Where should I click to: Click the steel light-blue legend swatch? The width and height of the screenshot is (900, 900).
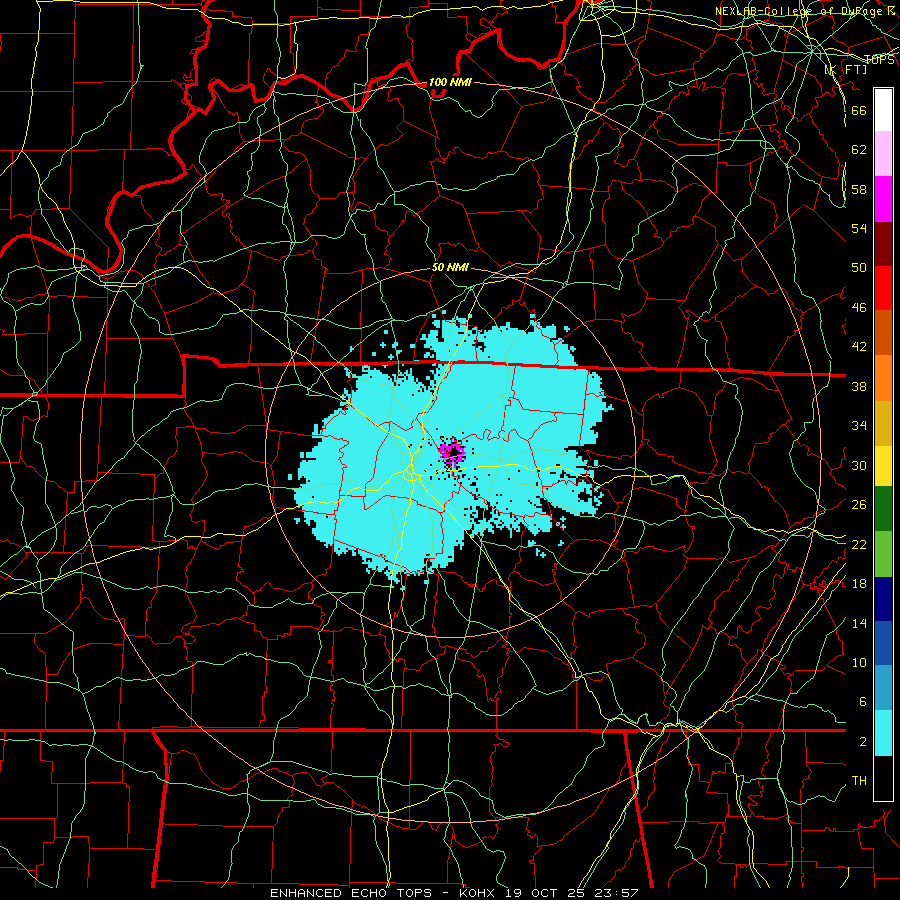pyautogui.click(x=883, y=688)
